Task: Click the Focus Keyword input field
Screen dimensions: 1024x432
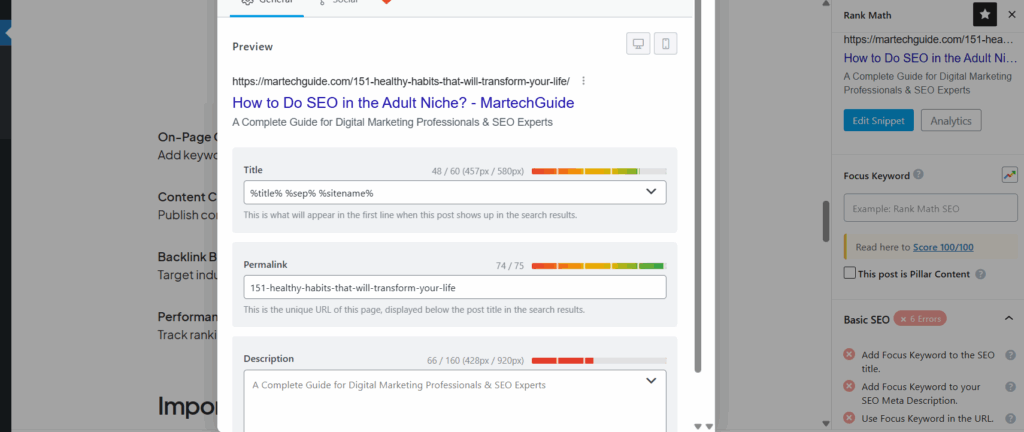Action: click(931, 208)
